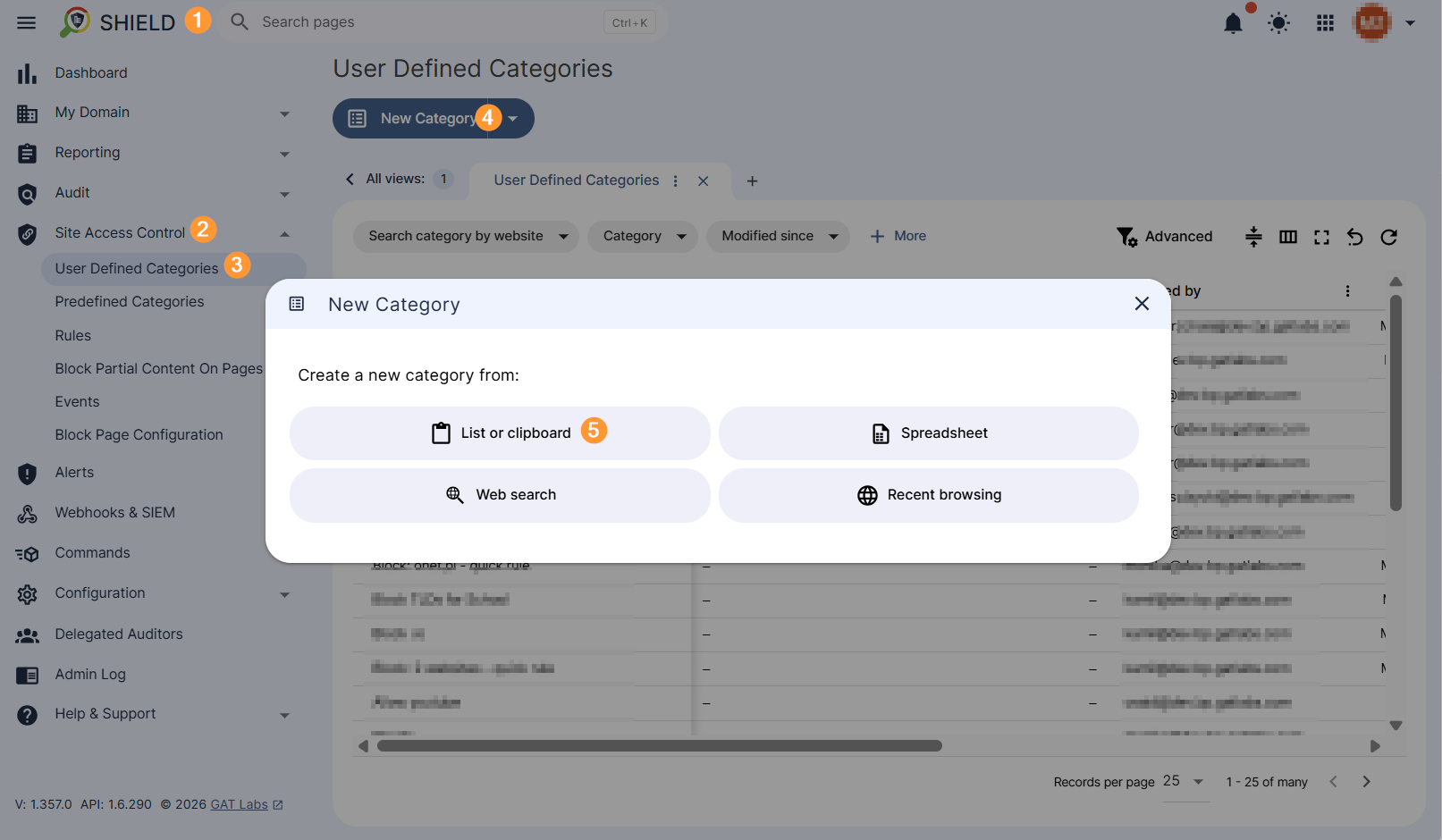Image resolution: width=1442 pixels, height=840 pixels.
Task: Open tab options three-dot menu
Action: pyautogui.click(x=676, y=181)
